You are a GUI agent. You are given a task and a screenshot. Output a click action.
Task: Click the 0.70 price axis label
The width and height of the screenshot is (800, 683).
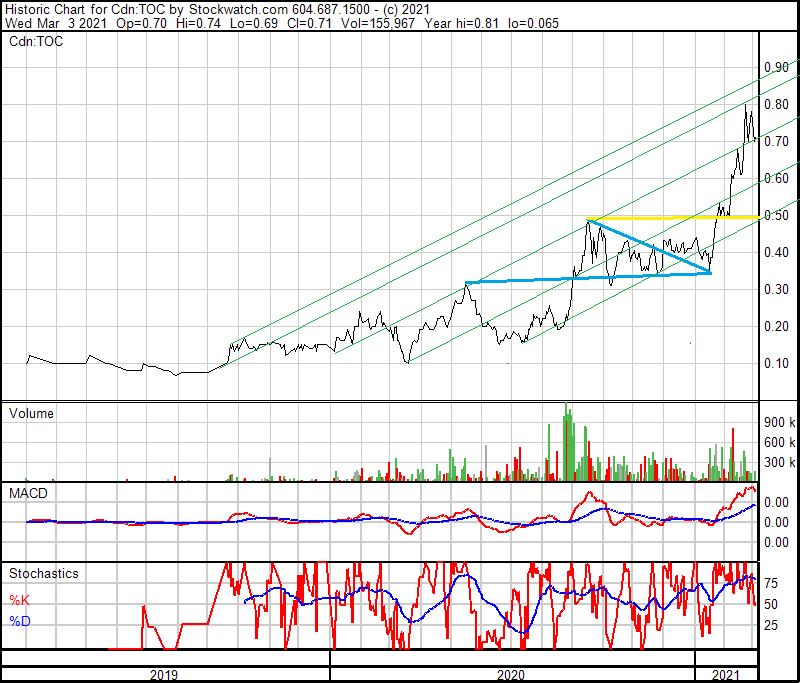pyautogui.click(x=776, y=141)
